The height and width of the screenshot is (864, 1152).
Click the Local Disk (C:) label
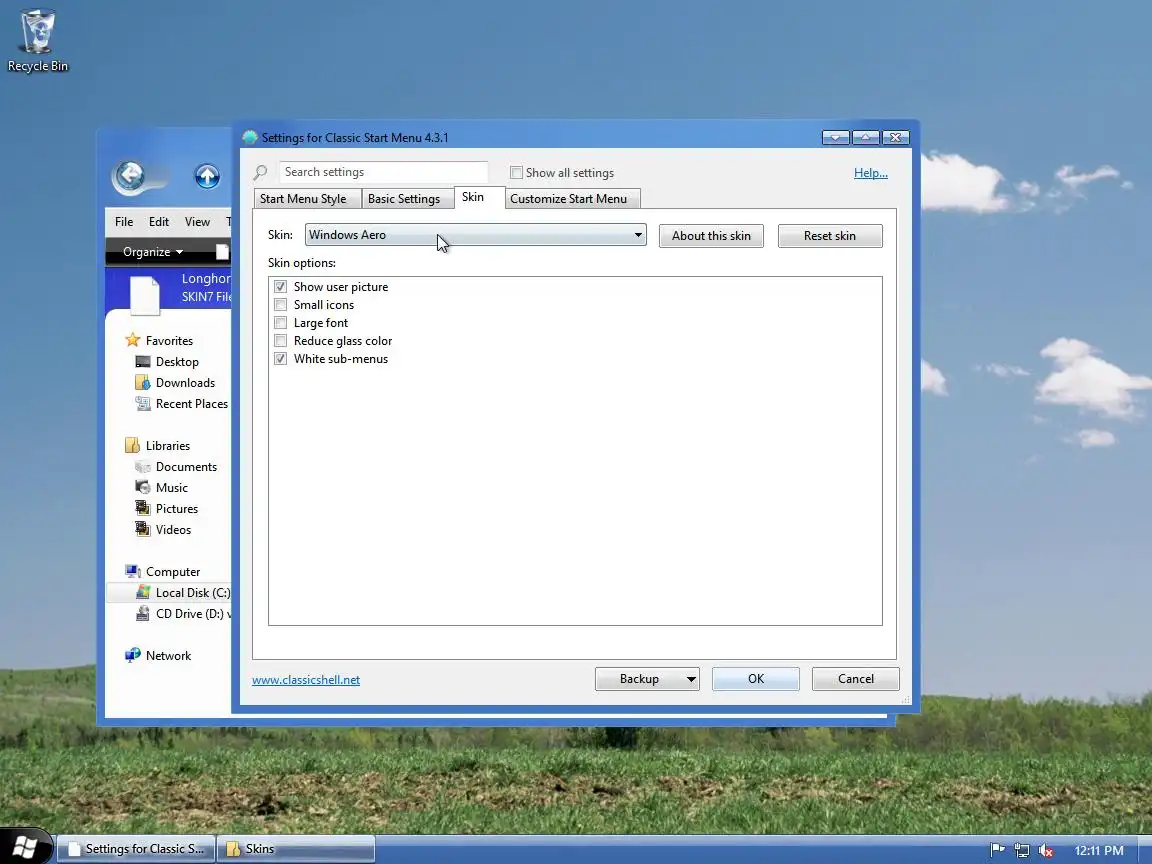[x=192, y=592]
